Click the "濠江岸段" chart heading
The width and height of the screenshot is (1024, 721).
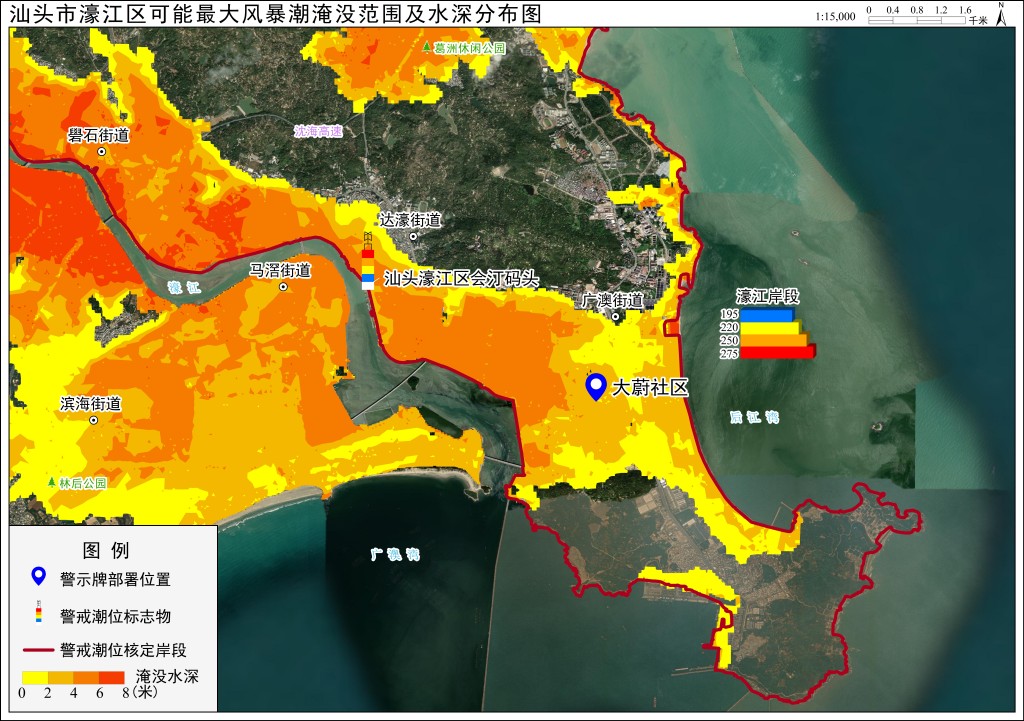767,296
